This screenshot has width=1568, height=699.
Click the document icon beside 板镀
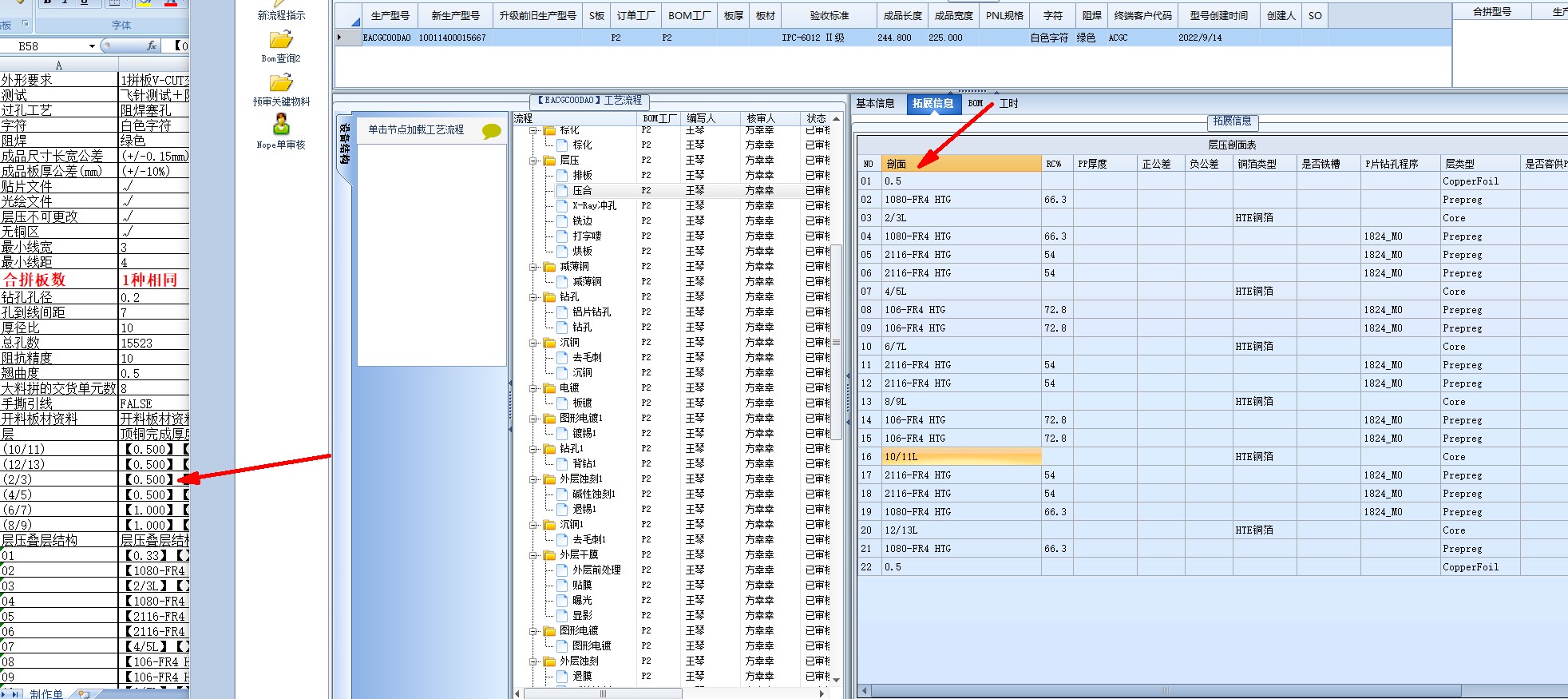point(561,403)
